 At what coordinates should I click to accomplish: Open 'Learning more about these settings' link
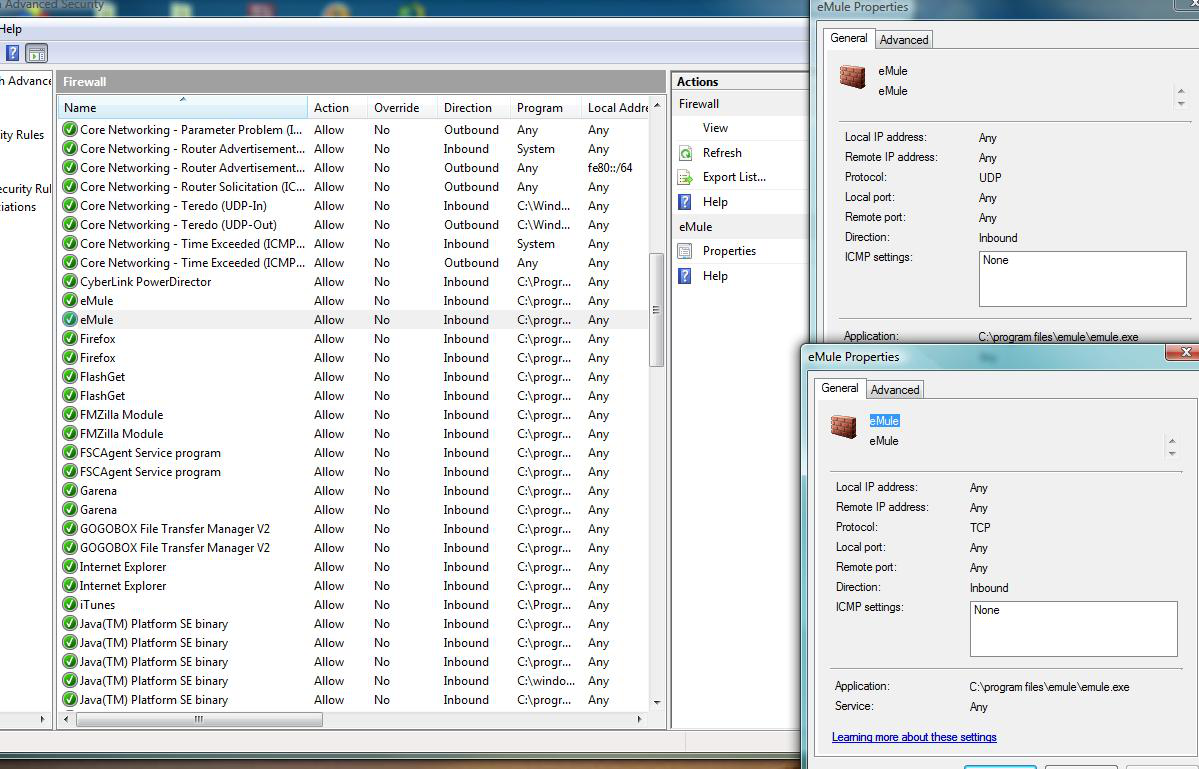click(914, 737)
